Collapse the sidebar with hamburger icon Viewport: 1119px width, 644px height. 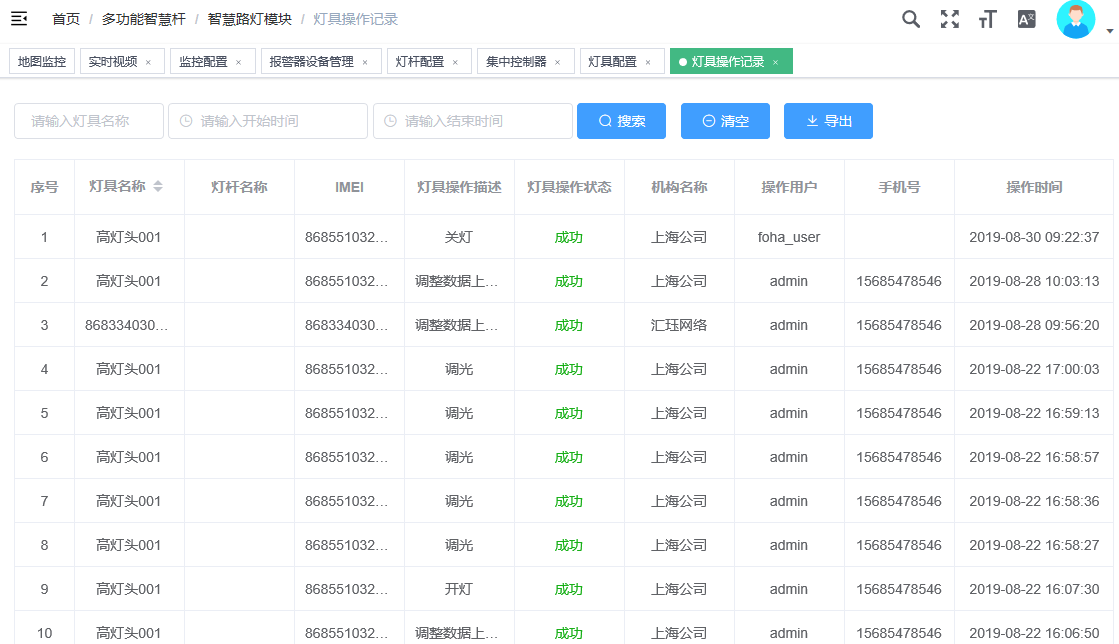pyautogui.click(x=19, y=19)
